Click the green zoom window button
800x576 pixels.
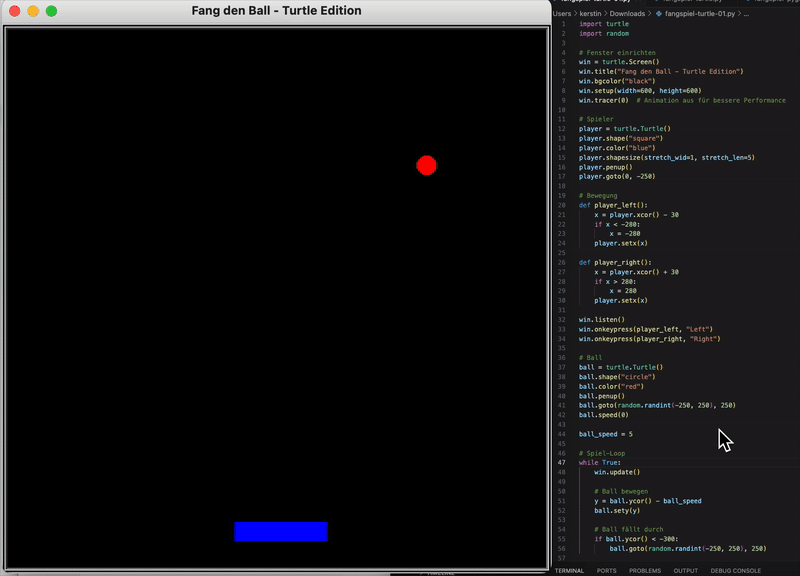(x=52, y=11)
